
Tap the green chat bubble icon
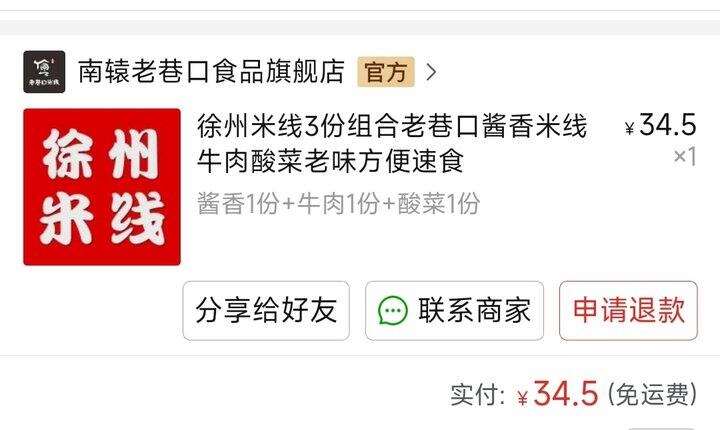click(x=393, y=311)
